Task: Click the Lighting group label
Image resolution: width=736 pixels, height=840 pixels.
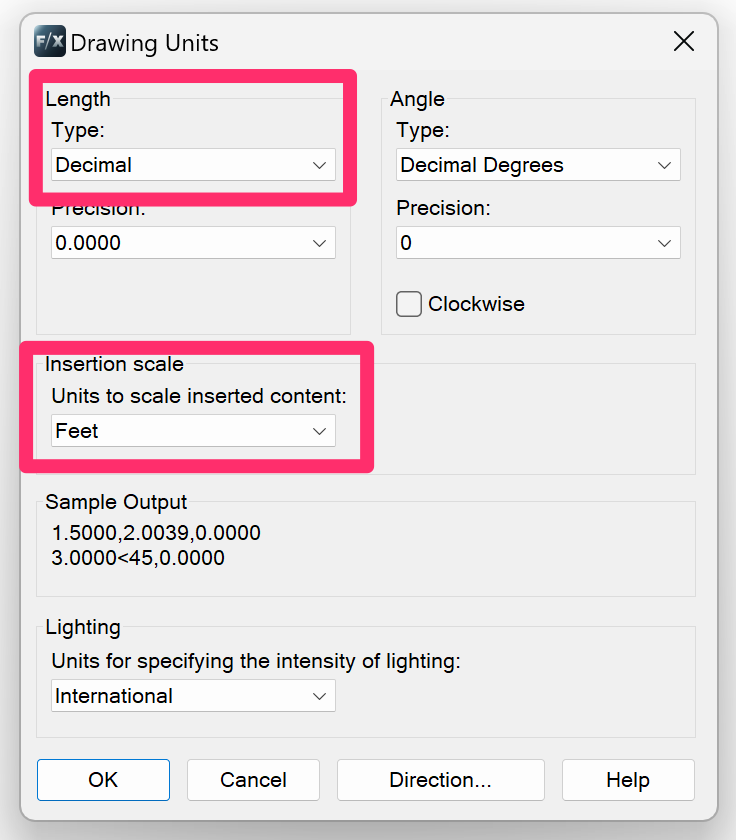Action: point(83,627)
